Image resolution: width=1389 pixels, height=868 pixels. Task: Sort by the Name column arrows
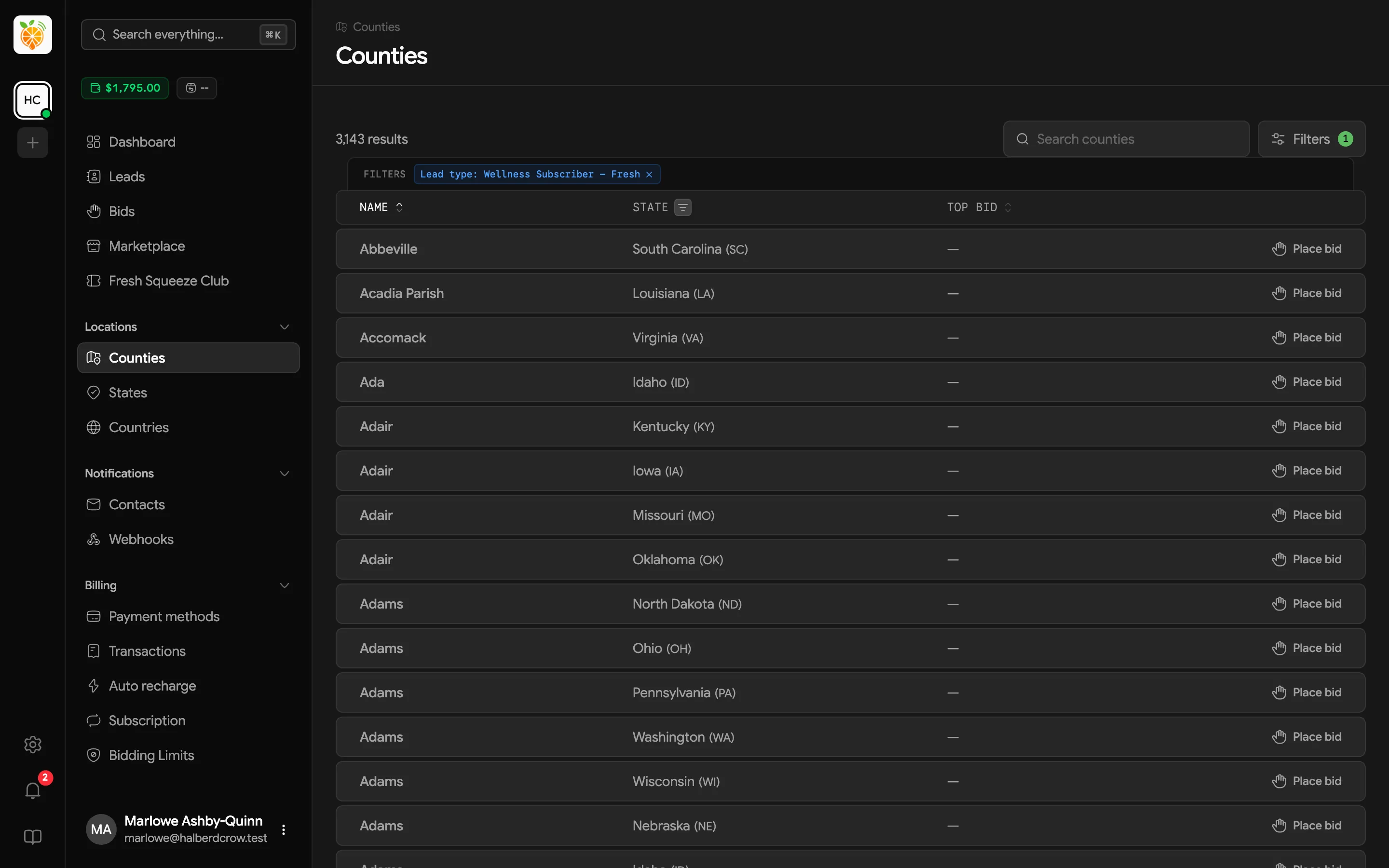pos(399,207)
